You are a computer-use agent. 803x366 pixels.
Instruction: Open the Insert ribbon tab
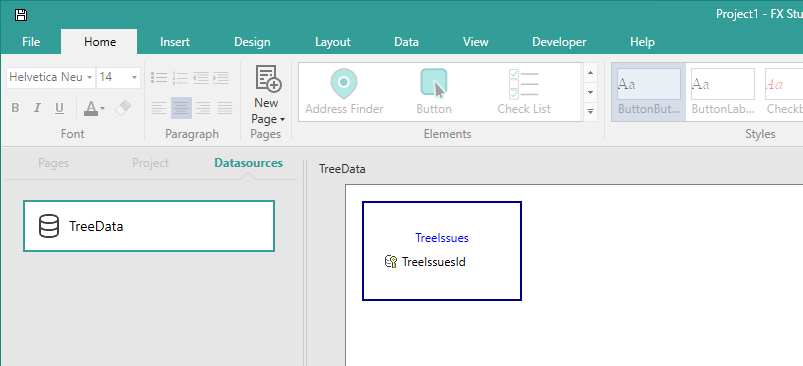(175, 42)
